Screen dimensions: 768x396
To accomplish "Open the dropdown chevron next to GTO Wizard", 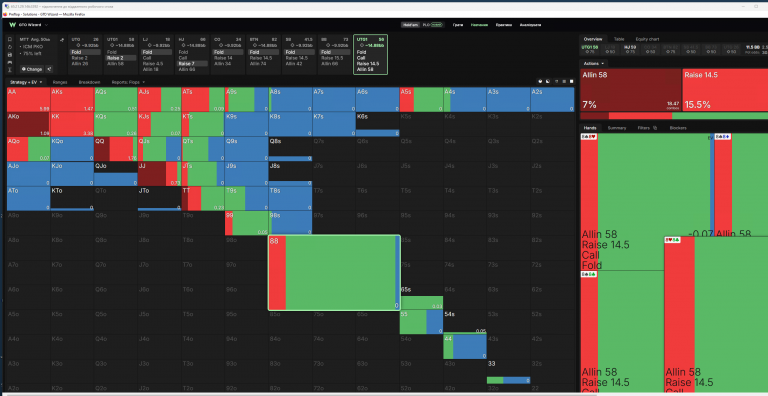I will pos(46,25).
